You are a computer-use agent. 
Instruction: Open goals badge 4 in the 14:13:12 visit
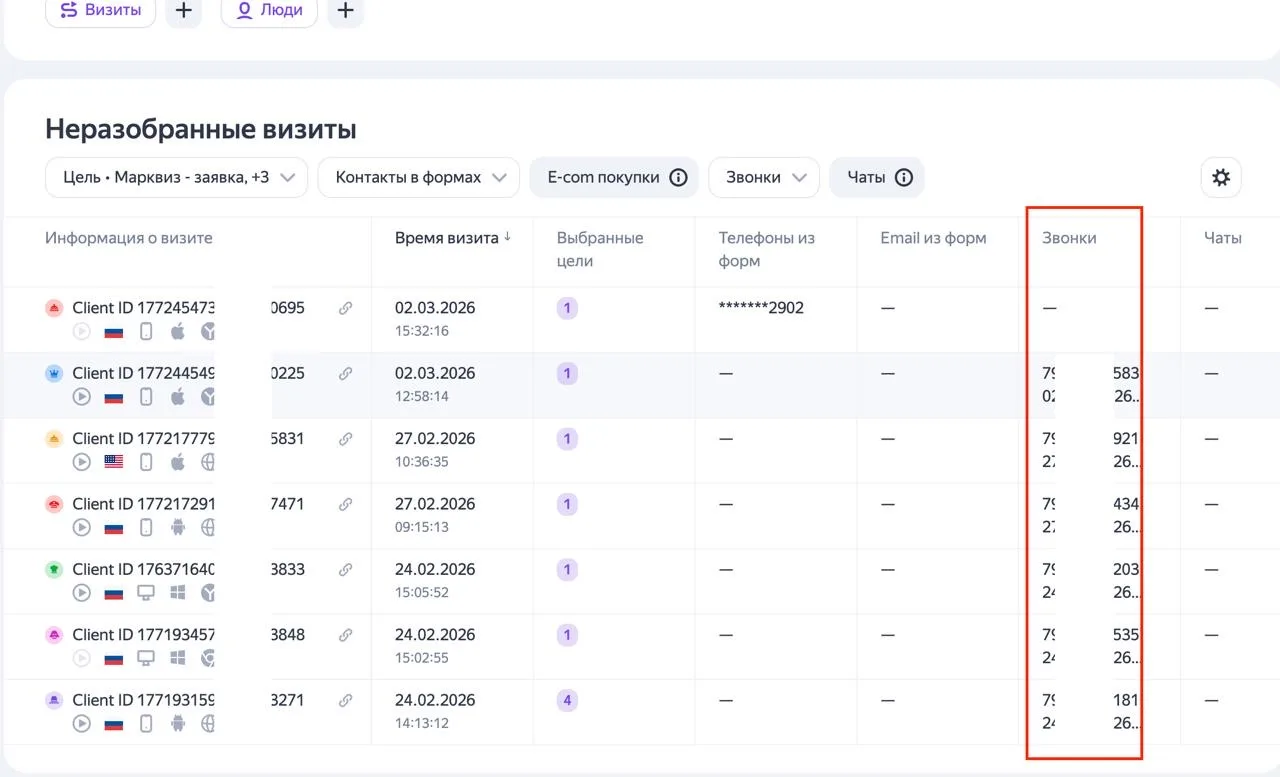tap(567, 700)
